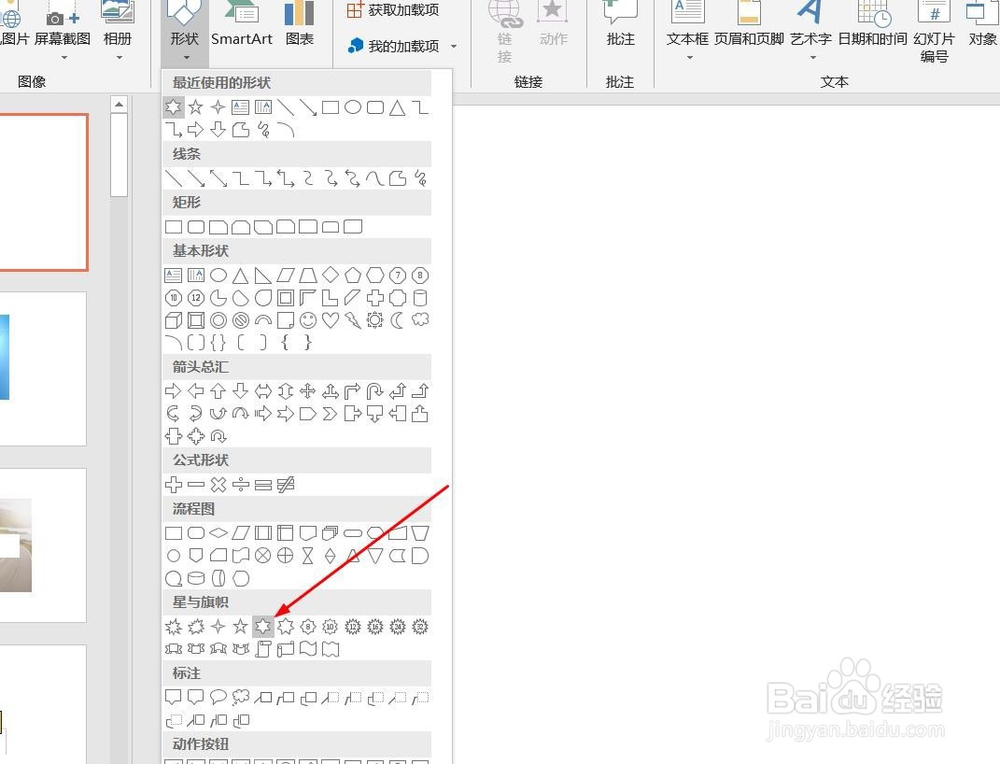This screenshot has height=764, width=1000.
Task: Select the 32-point star shape
Action: [420, 626]
